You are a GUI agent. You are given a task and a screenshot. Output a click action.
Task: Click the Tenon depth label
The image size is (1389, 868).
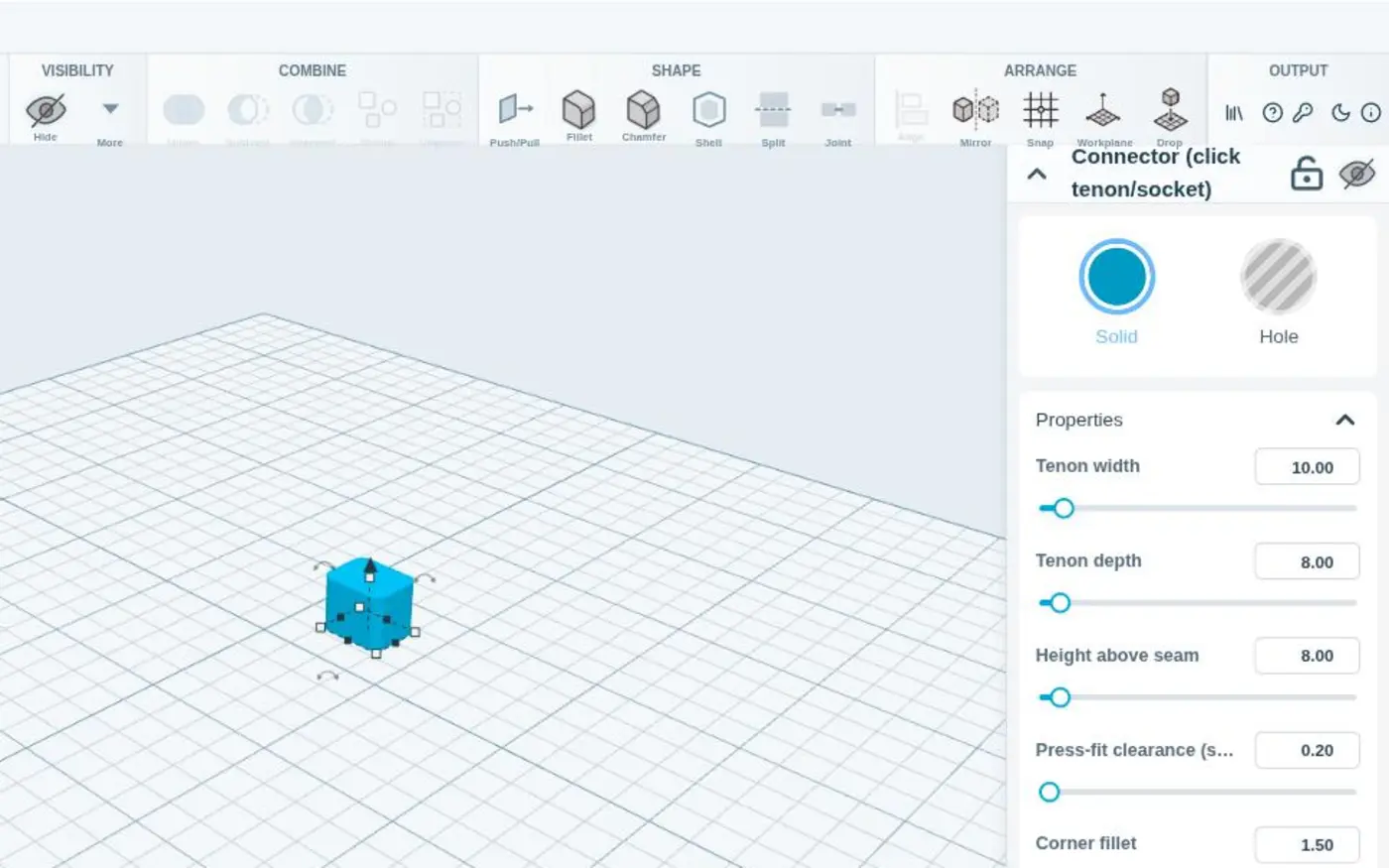coord(1088,560)
